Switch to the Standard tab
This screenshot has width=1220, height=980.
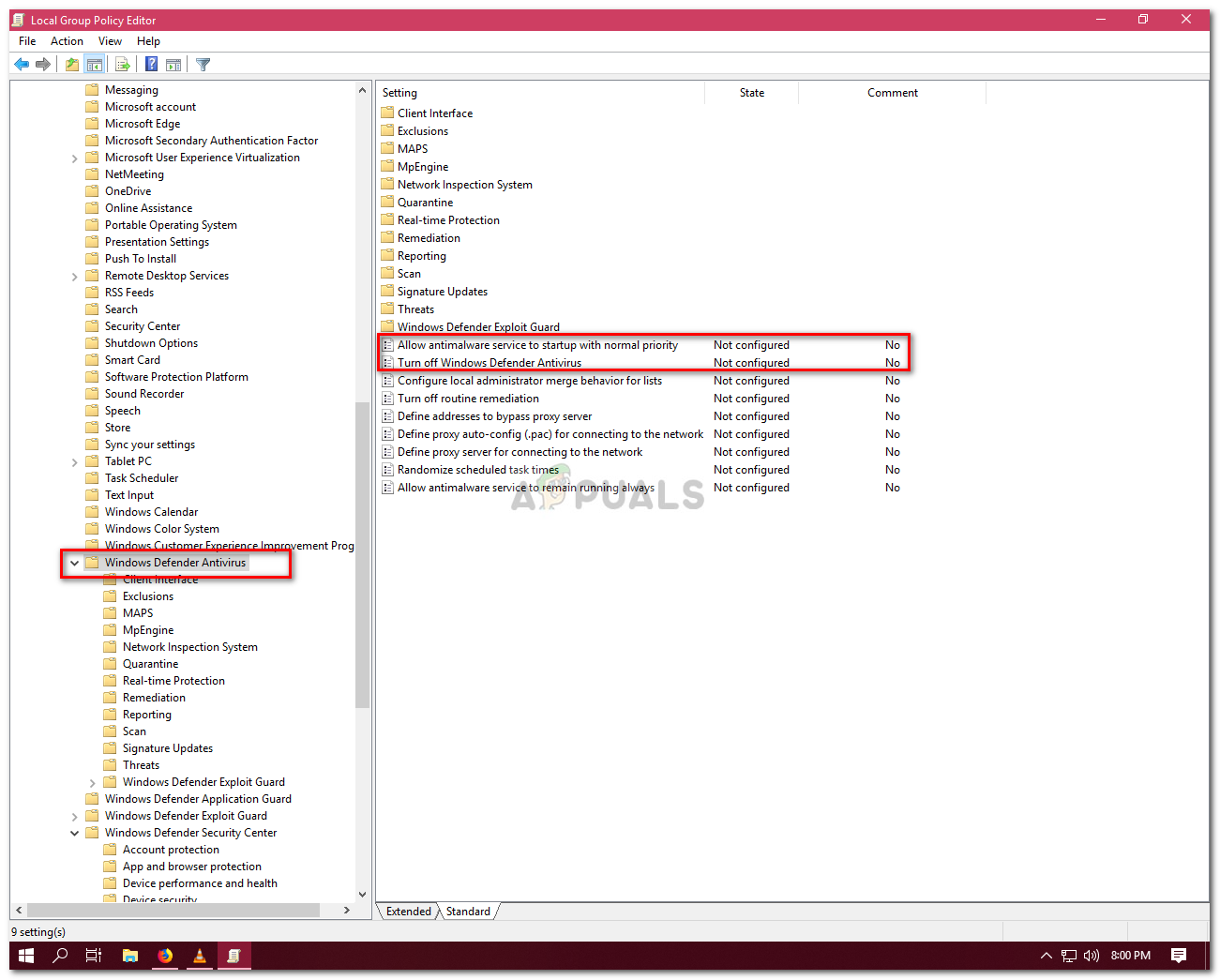[466, 911]
